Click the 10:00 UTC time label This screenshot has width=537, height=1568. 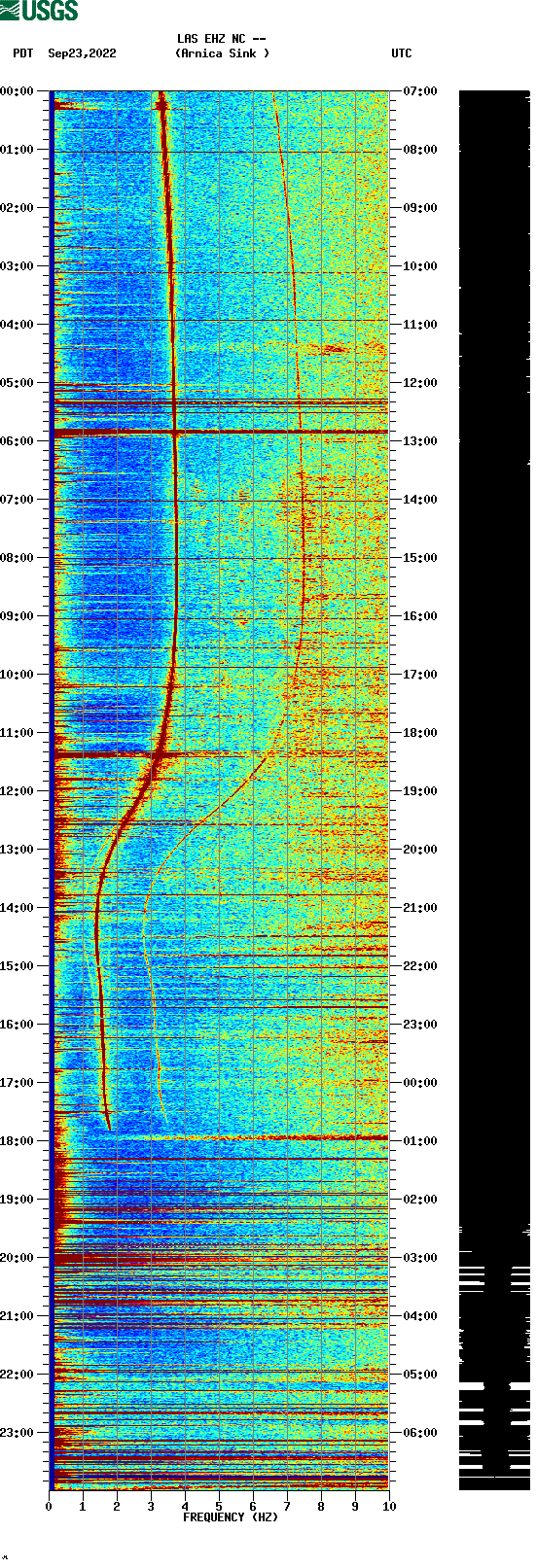[x=420, y=266]
